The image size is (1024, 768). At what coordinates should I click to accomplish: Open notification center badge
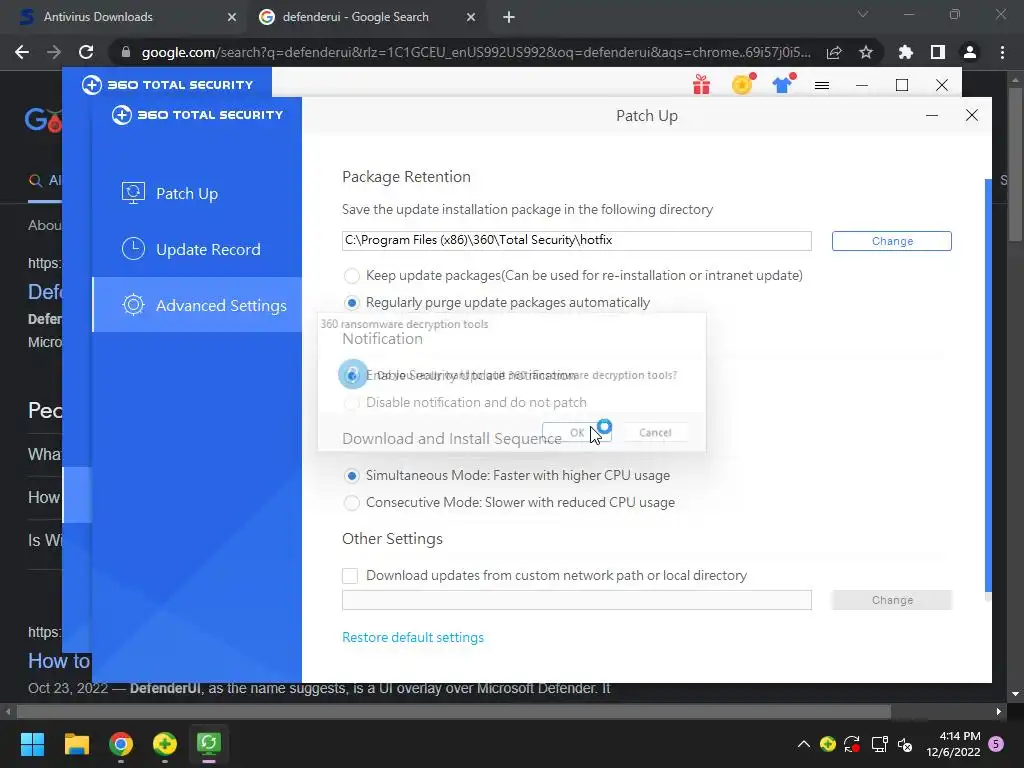click(x=996, y=744)
